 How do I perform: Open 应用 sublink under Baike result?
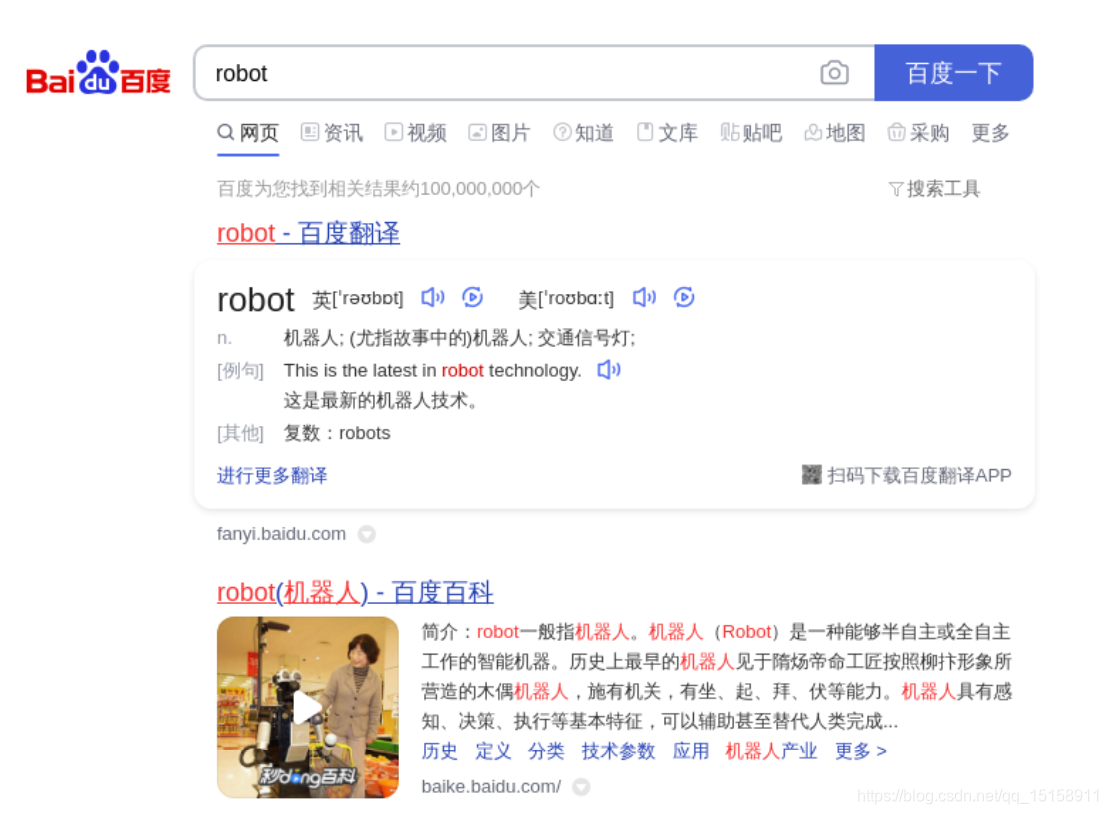coord(691,751)
